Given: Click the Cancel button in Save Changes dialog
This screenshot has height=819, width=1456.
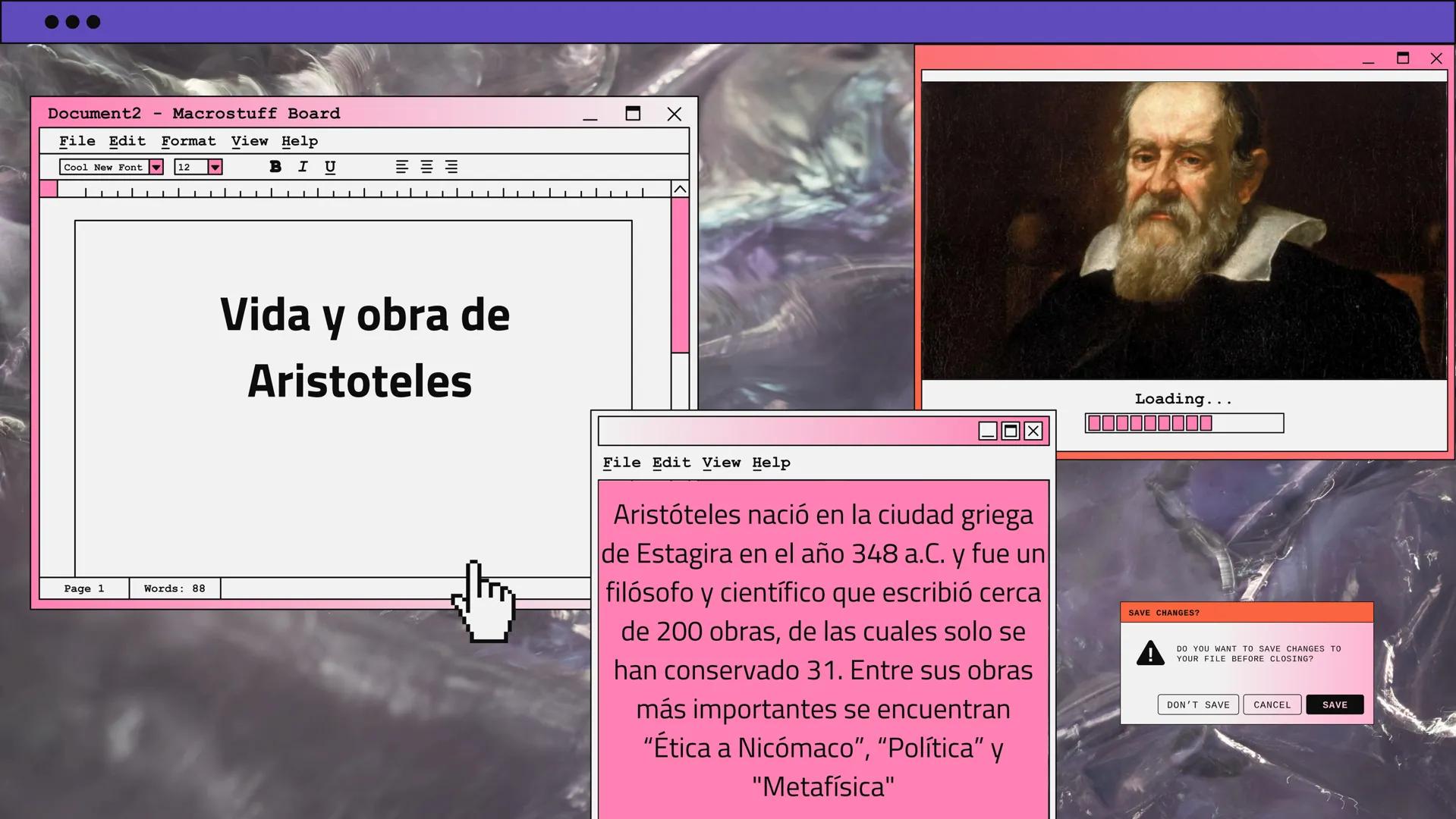Looking at the screenshot, I should tap(1272, 704).
